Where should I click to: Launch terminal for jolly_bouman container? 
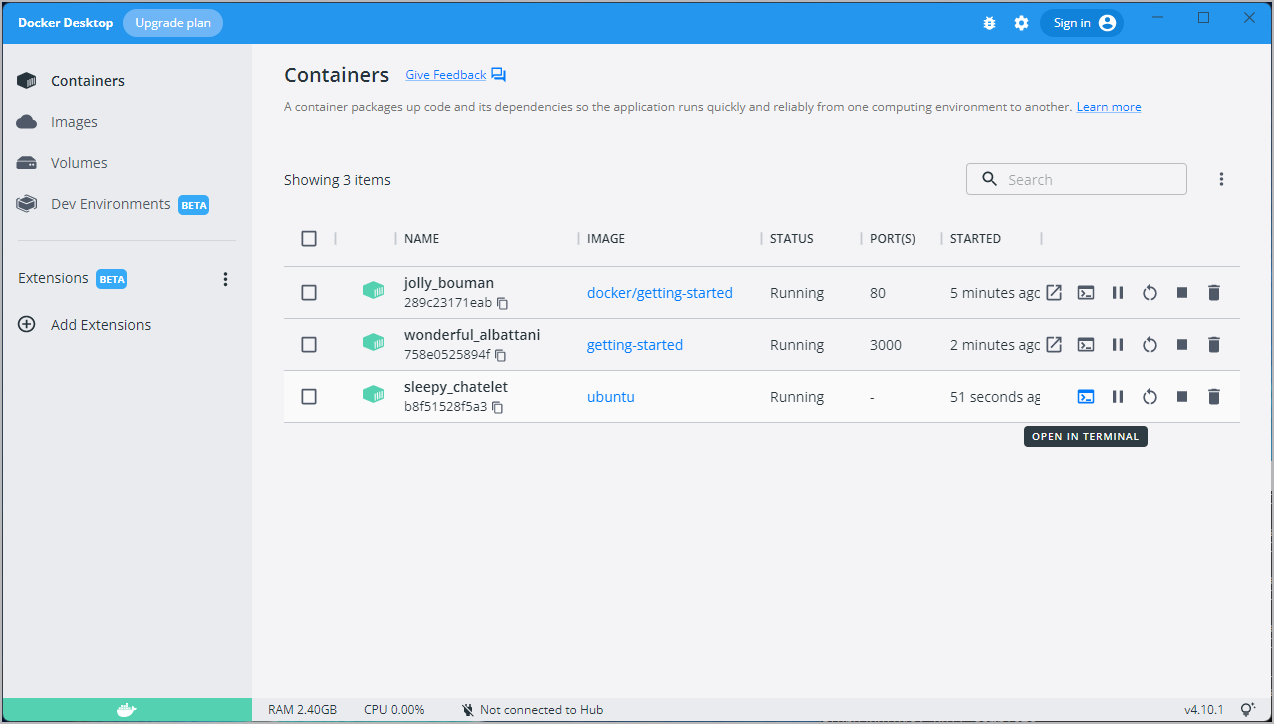pos(1086,293)
